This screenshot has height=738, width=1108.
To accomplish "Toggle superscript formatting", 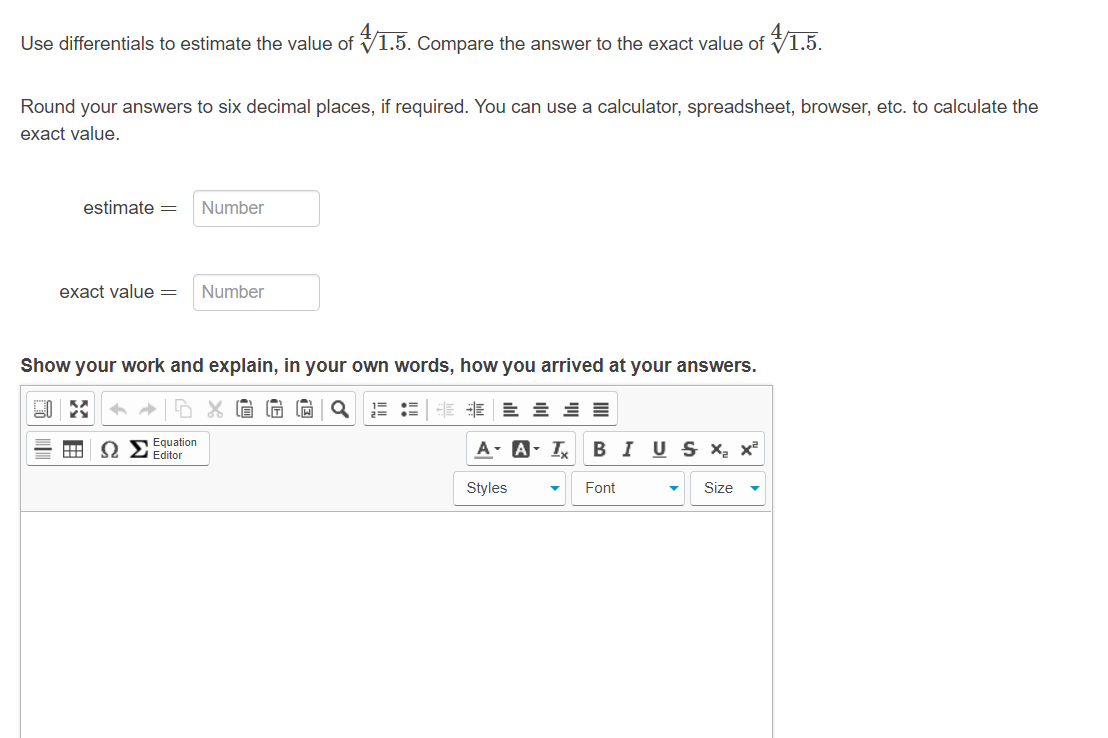I will tap(748, 449).
